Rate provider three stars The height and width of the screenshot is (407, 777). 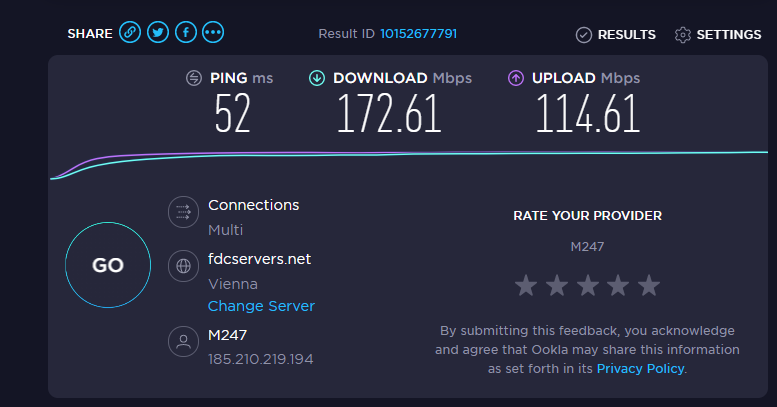pyautogui.click(x=588, y=286)
